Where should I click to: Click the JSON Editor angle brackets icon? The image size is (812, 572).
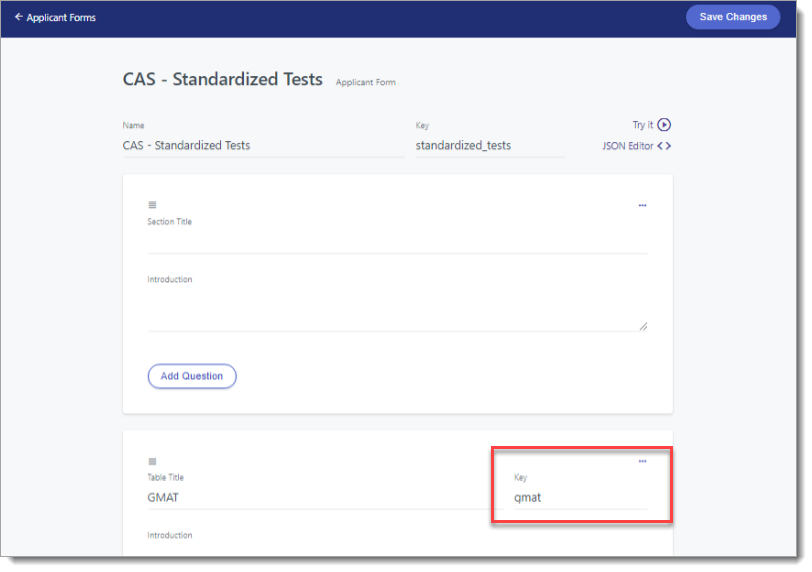(664, 146)
